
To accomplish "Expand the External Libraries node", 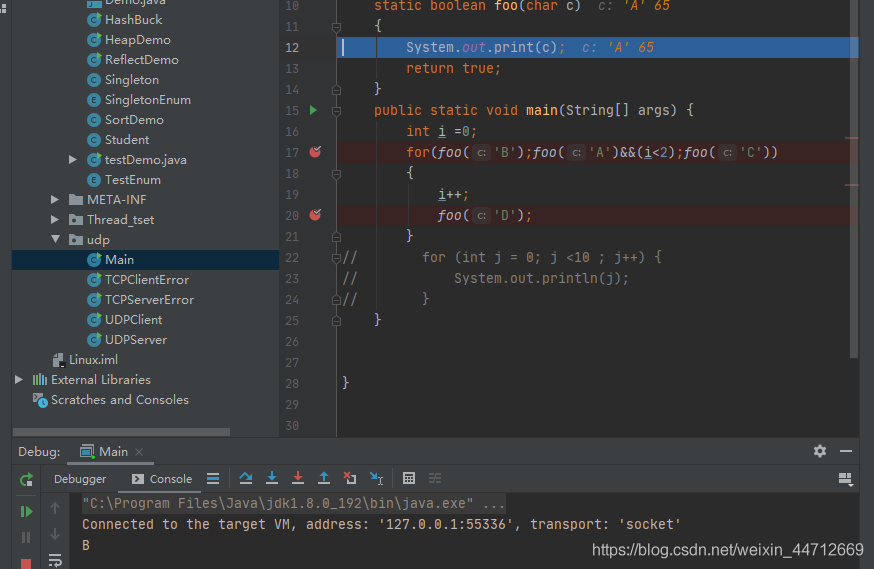I will pyautogui.click(x=19, y=380).
